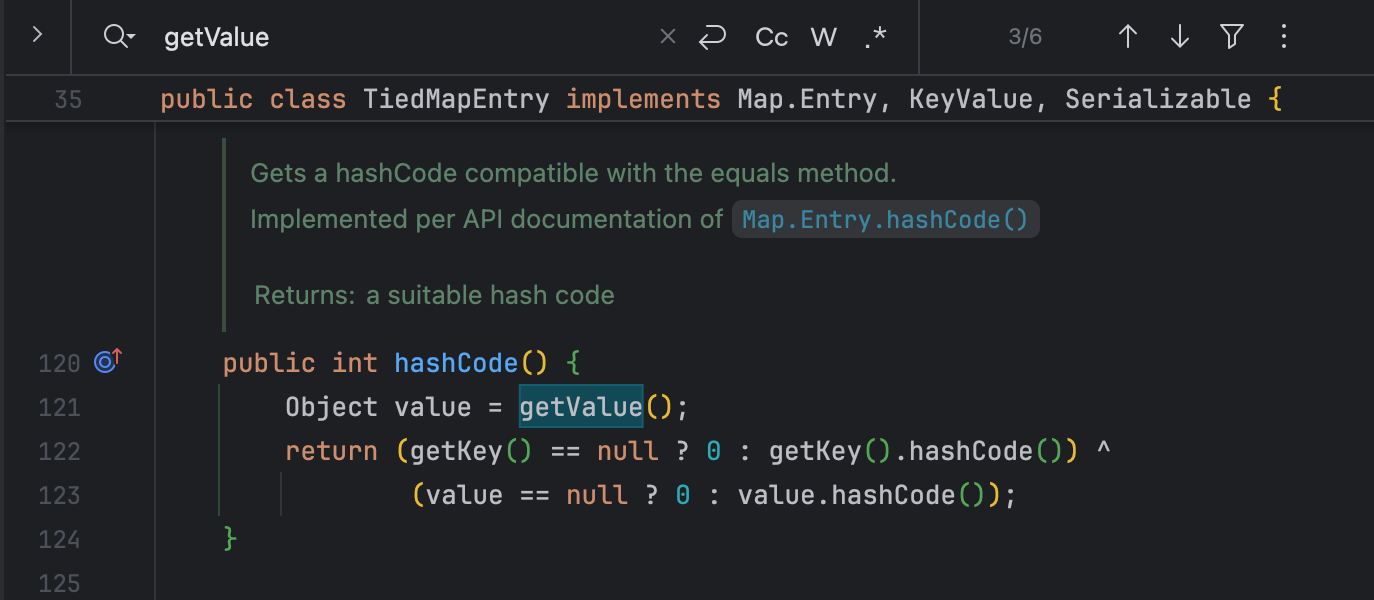Click 'Gets a hashCode compatible' doc line
Screen dimensions: 1374x600
pos(573,173)
